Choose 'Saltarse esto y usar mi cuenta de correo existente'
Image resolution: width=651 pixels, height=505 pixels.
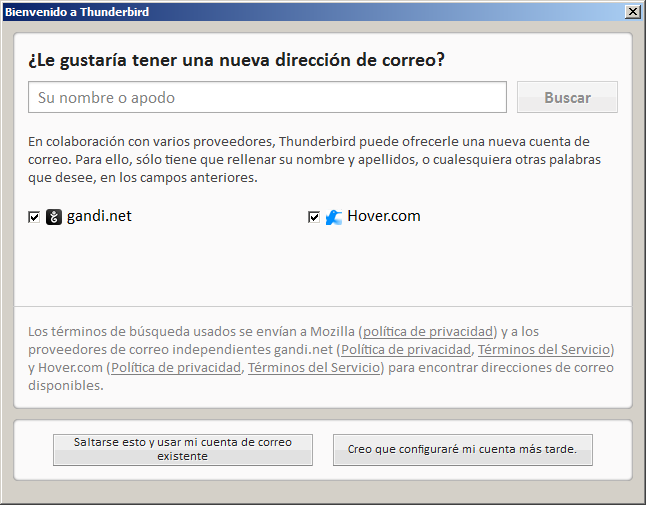coord(183,450)
